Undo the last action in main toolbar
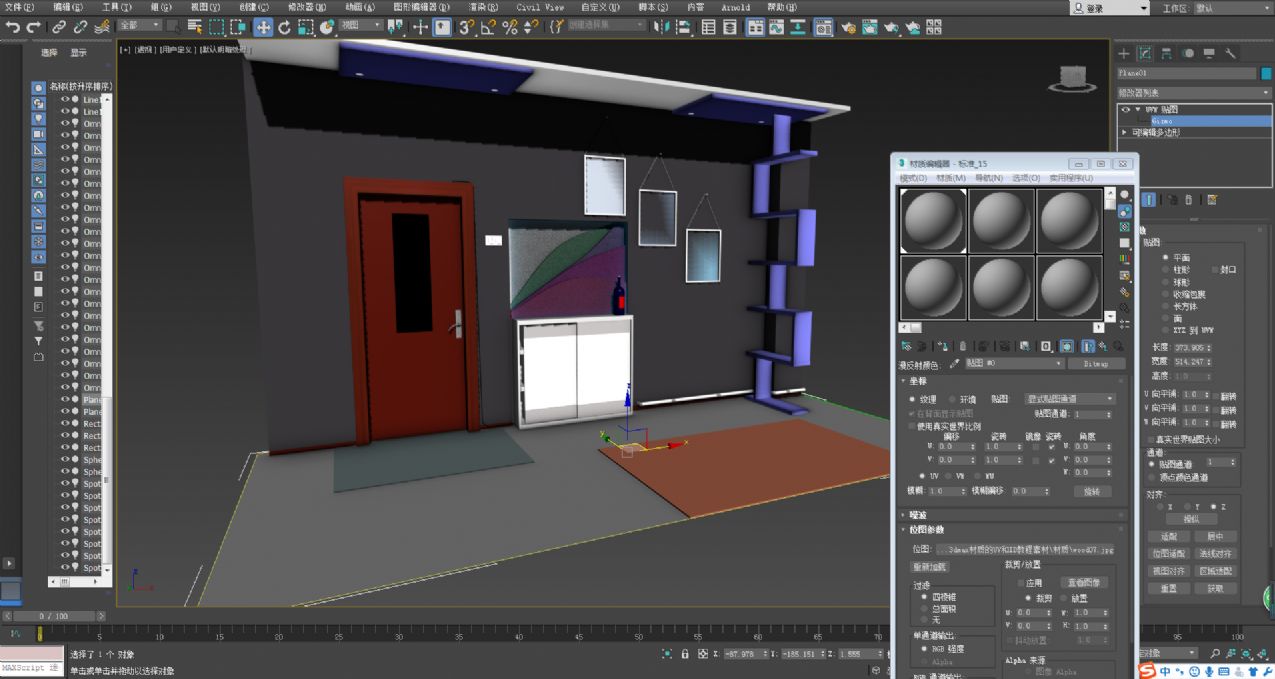 (13, 27)
